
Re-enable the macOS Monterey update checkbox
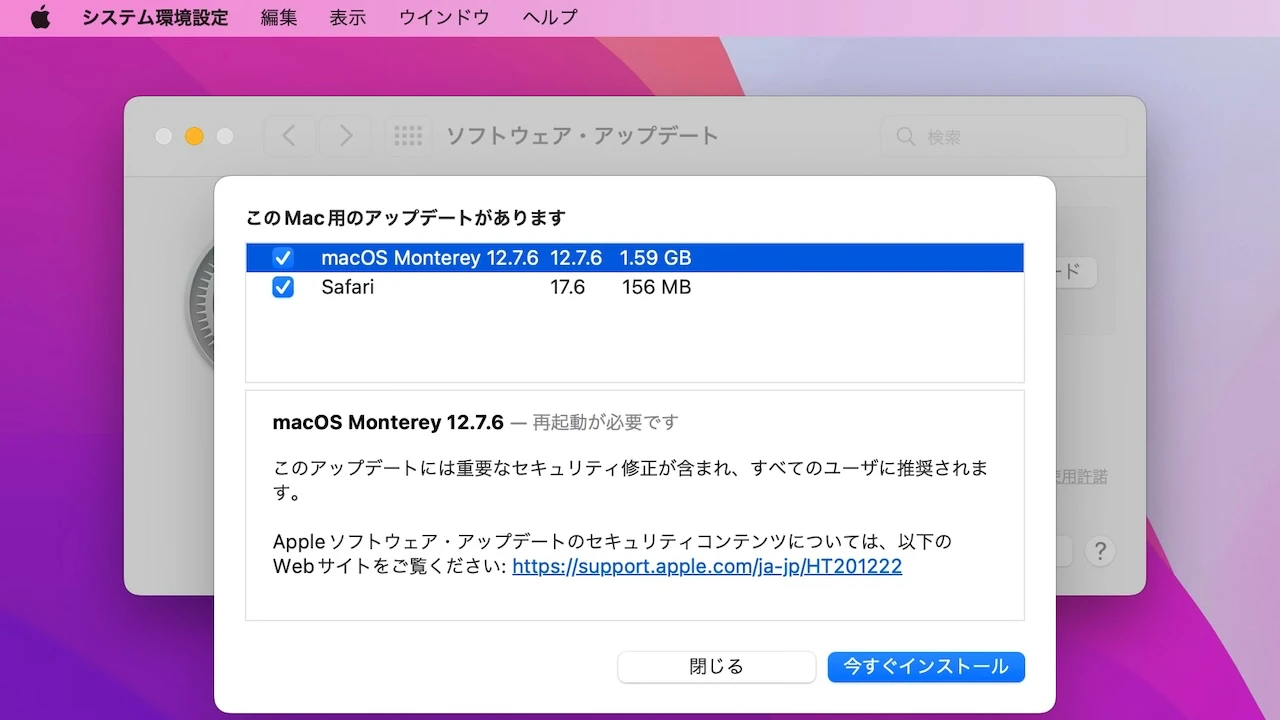(x=283, y=257)
